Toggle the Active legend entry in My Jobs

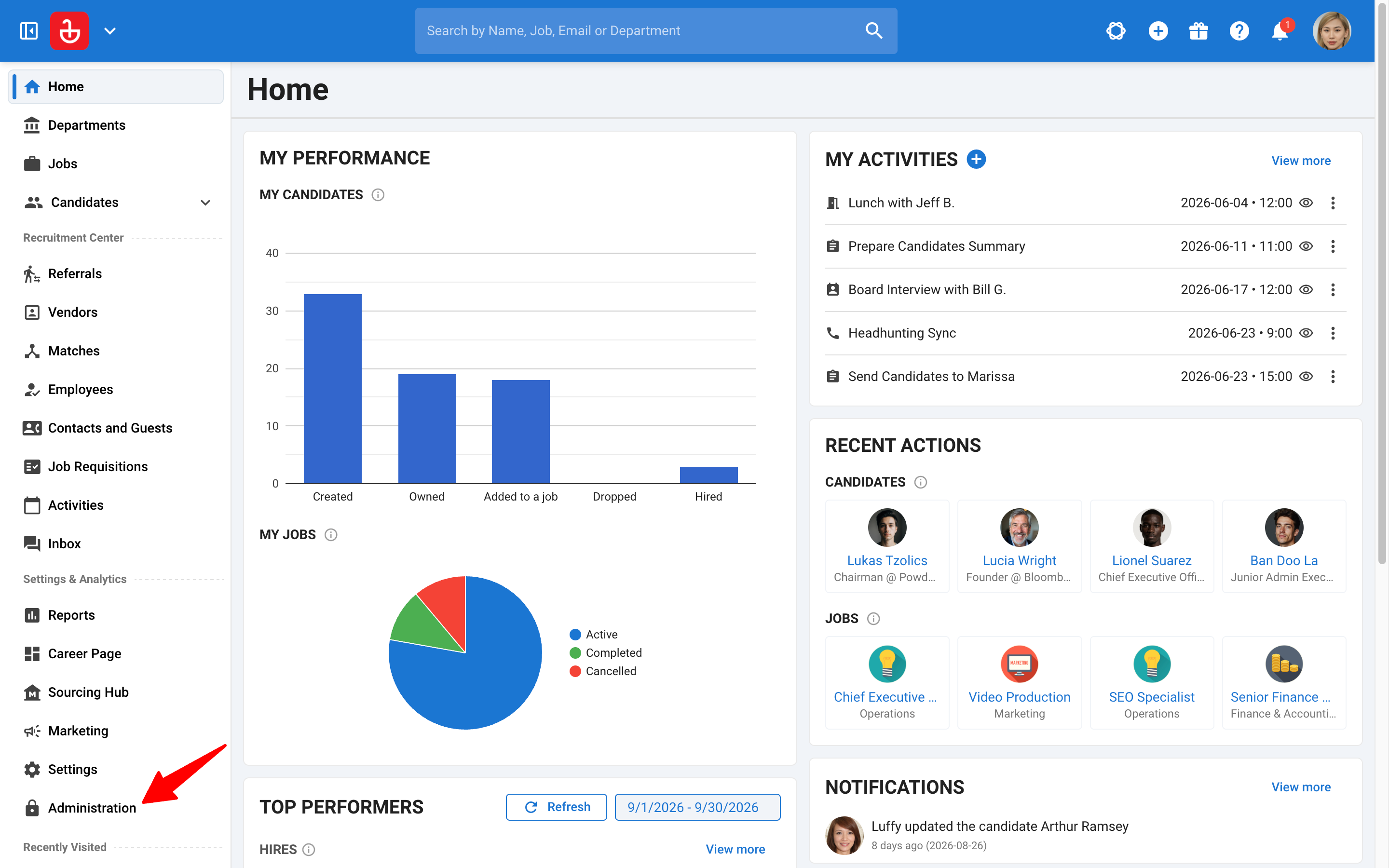[594, 634]
